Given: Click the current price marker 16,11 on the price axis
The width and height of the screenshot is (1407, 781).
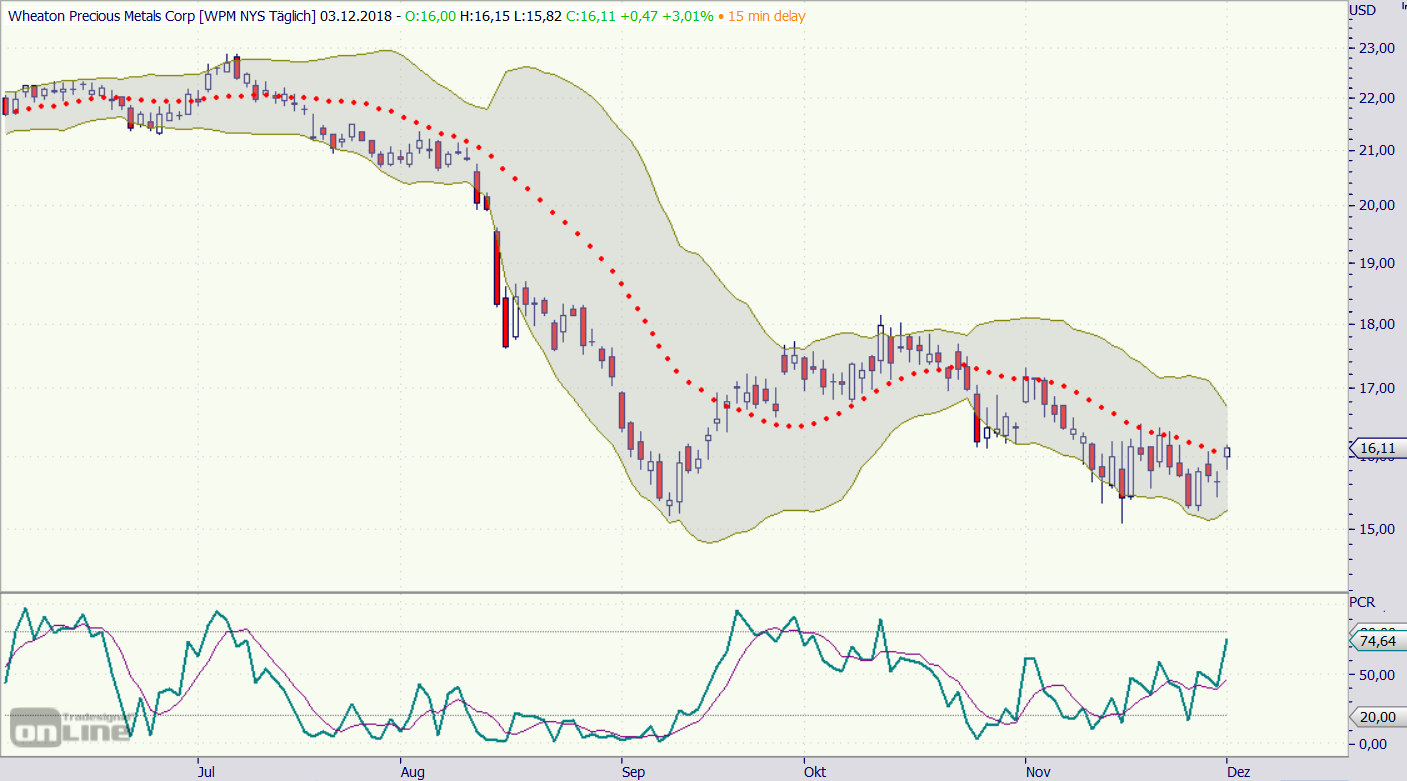Looking at the screenshot, I should point(1376,448).
